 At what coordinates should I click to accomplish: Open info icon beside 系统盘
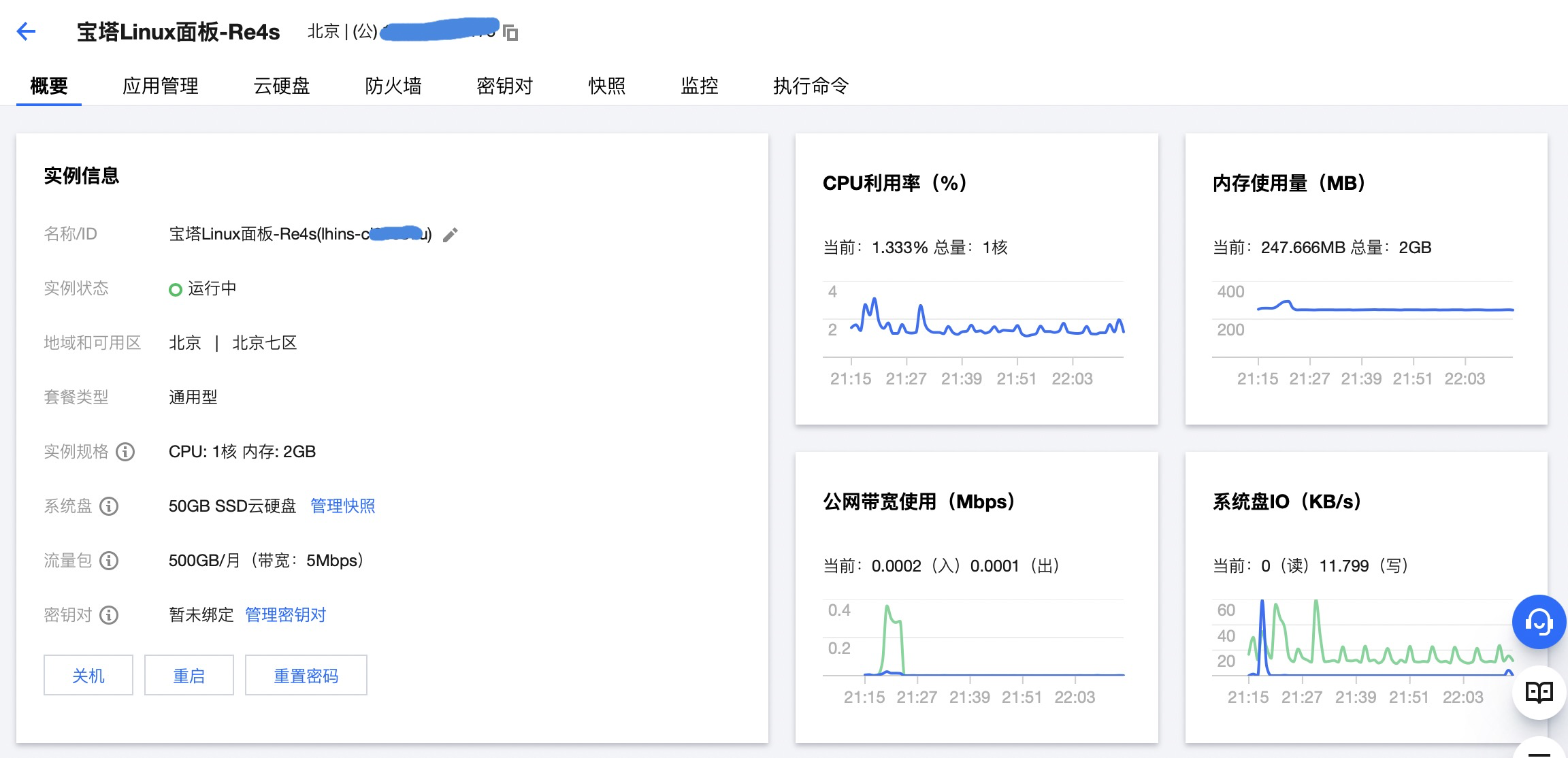click(109, 506)
